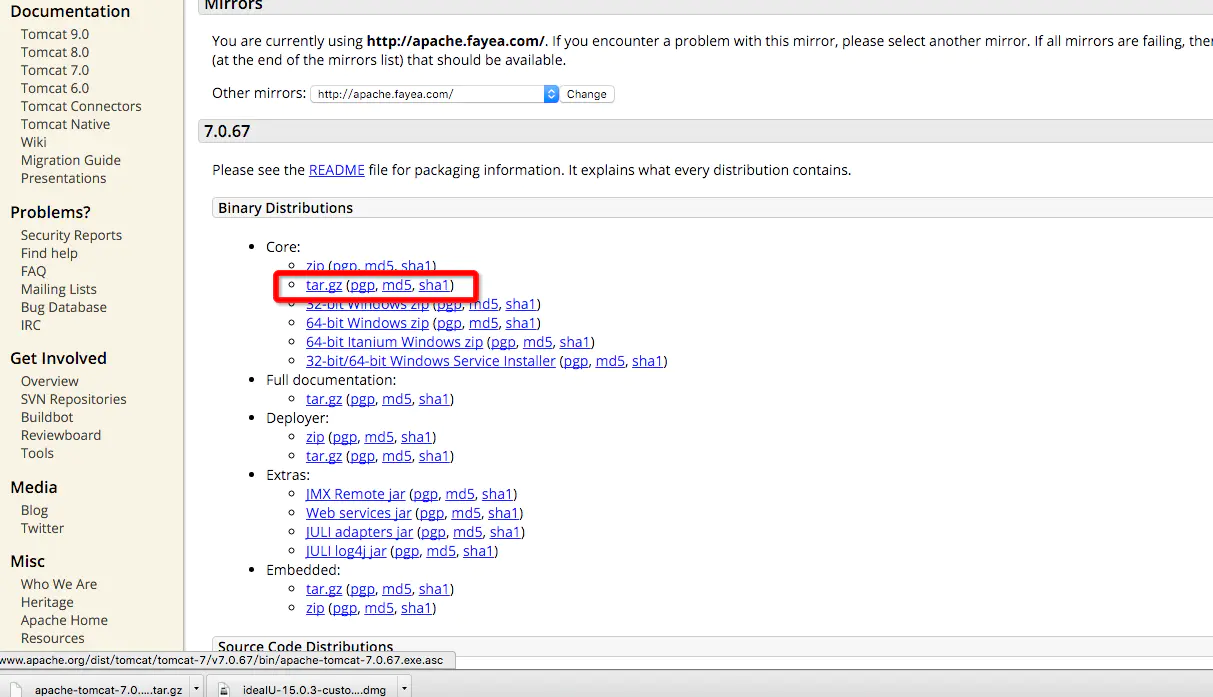
Task: Download the JULI log4j jar
Action: [346, 551]
